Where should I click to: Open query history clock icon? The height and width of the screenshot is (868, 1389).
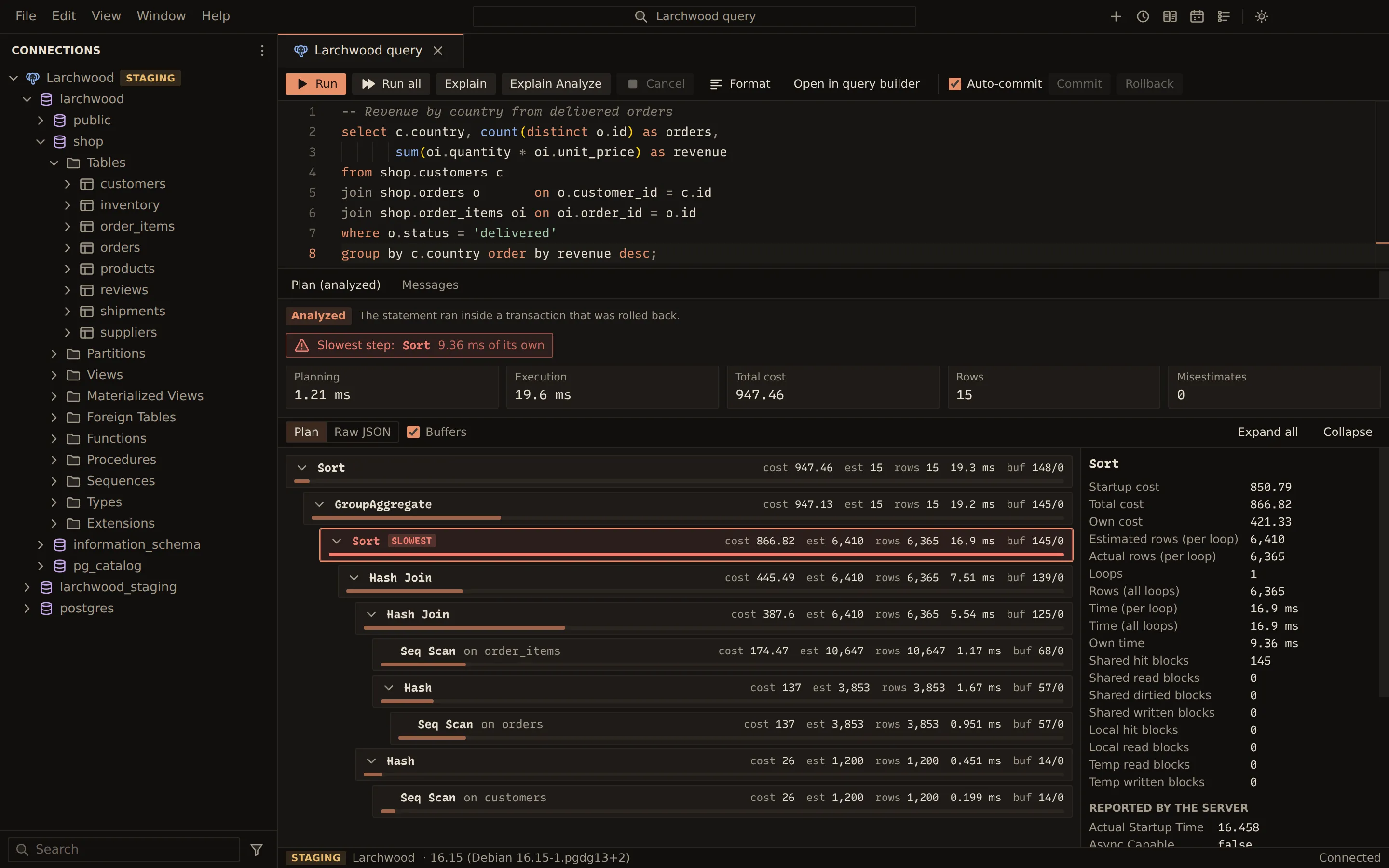pyautogui.click(x=1142, y=16)
